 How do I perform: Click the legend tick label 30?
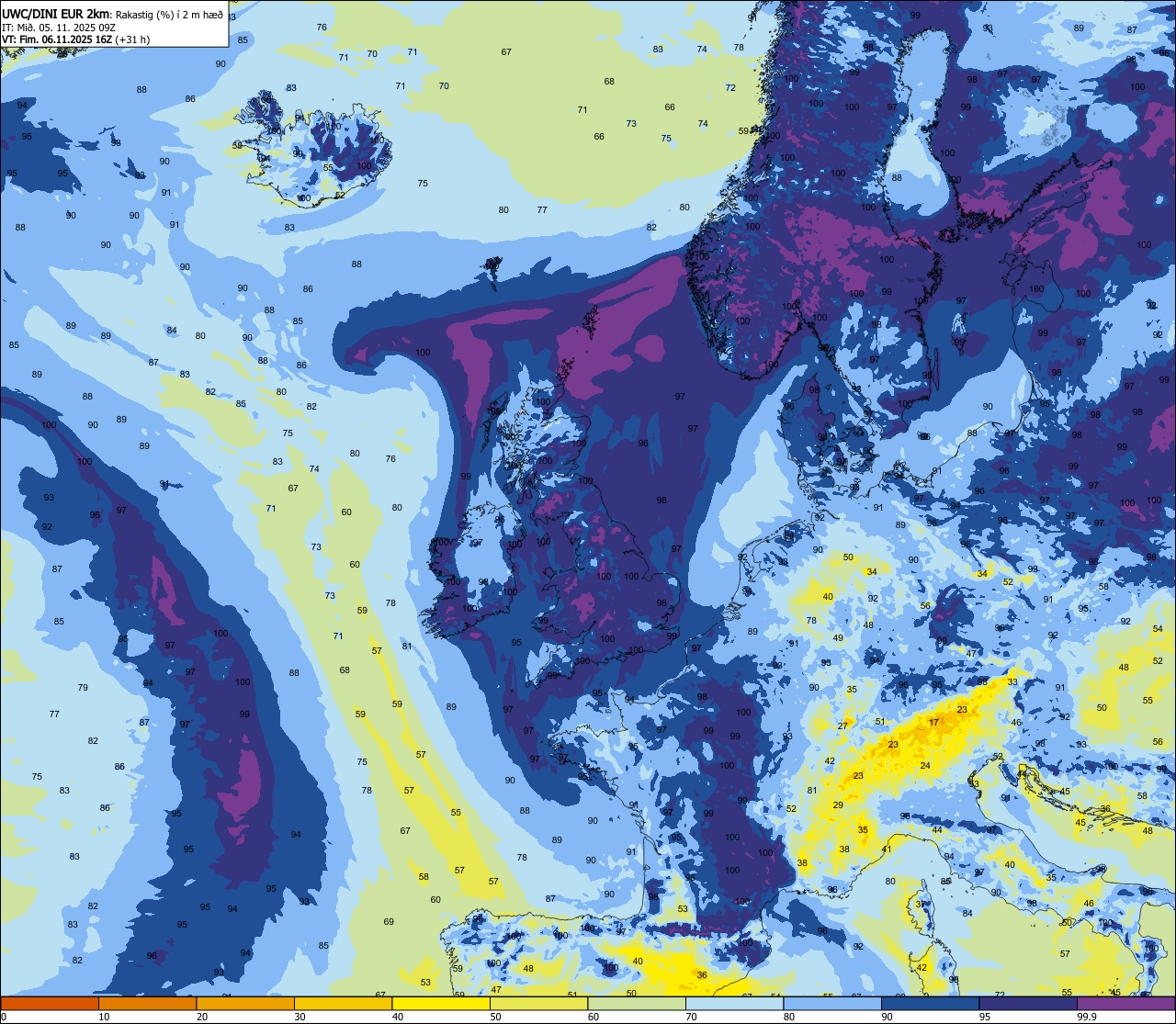300,1017
